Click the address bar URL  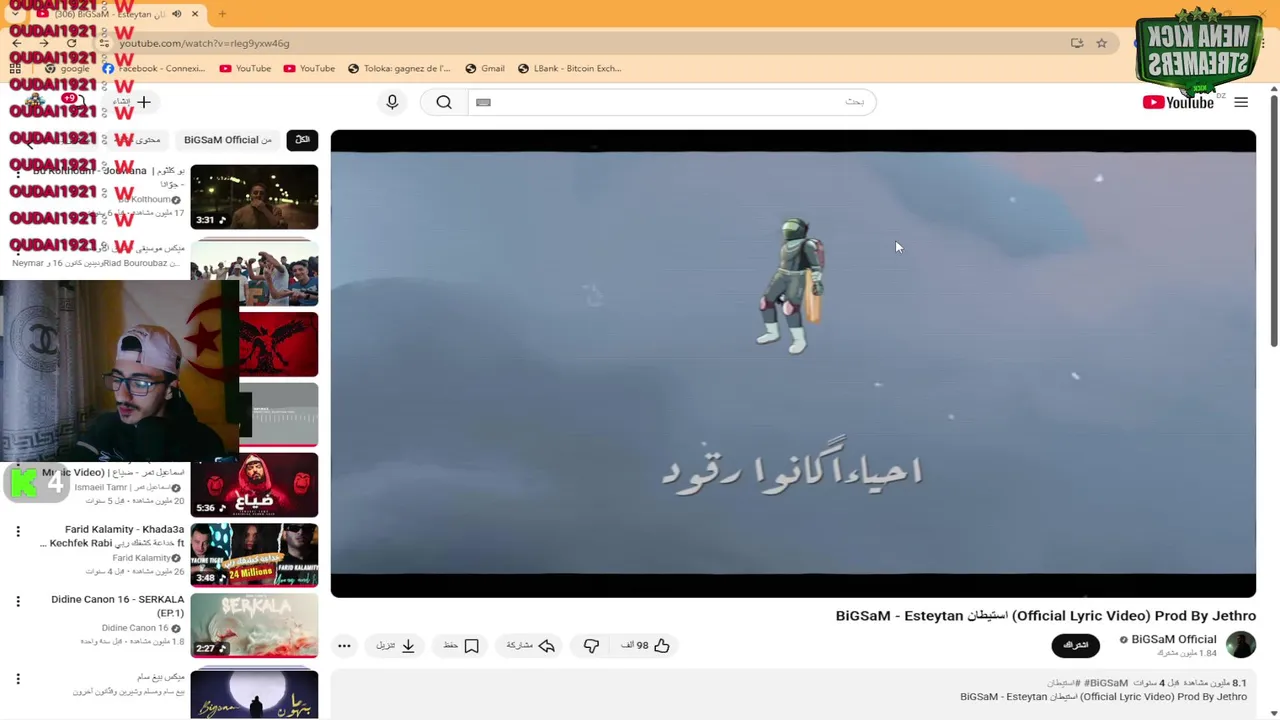click(204, 43)
